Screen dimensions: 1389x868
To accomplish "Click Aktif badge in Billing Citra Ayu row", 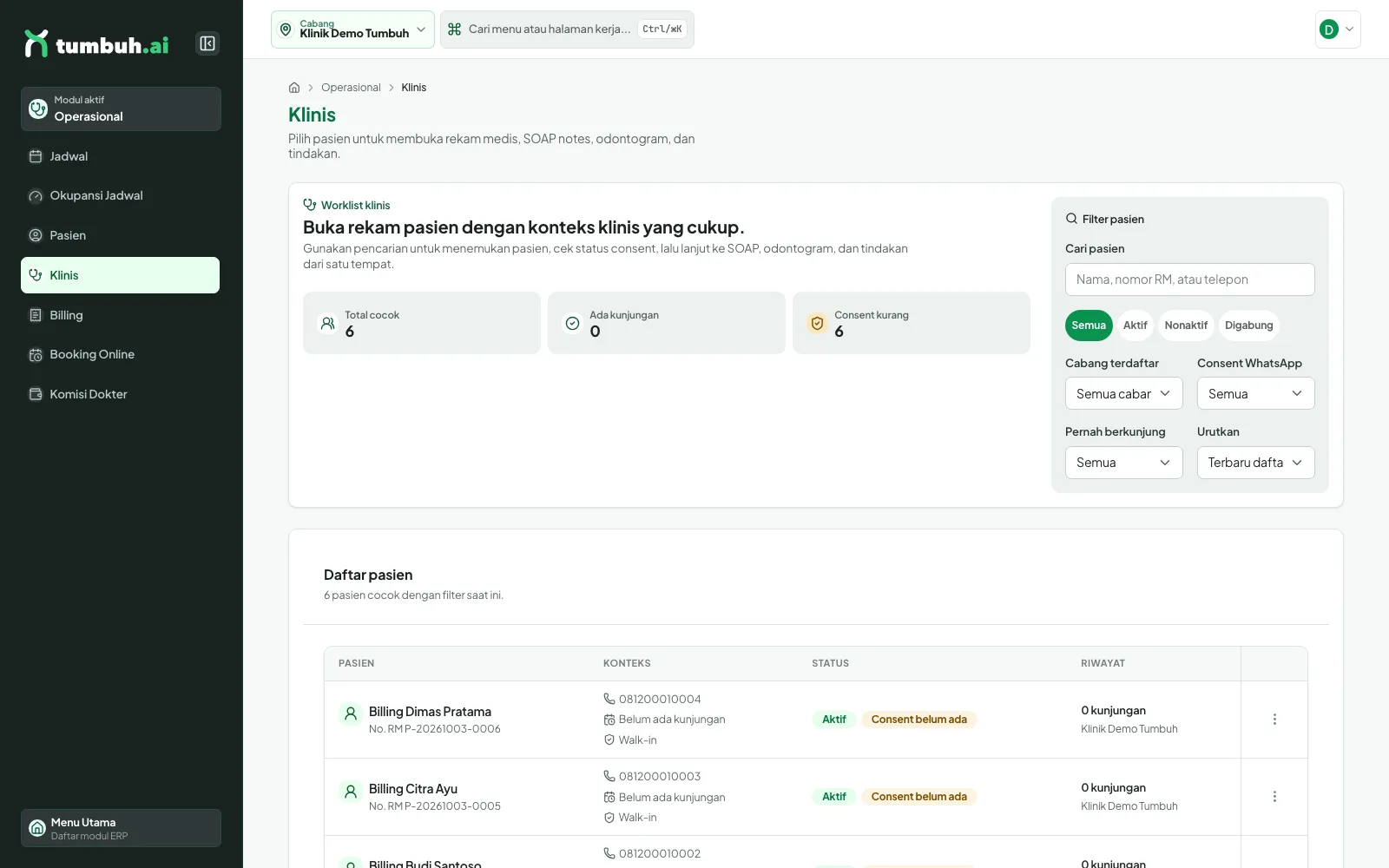I will pos(834,797).
